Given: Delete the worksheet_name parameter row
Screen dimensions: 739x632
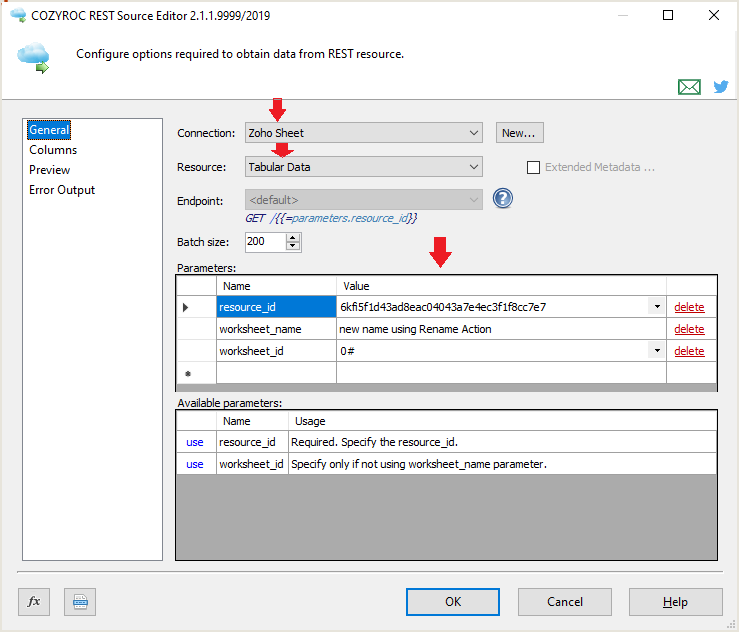Looking at the screenshot, I should [689, 329].
